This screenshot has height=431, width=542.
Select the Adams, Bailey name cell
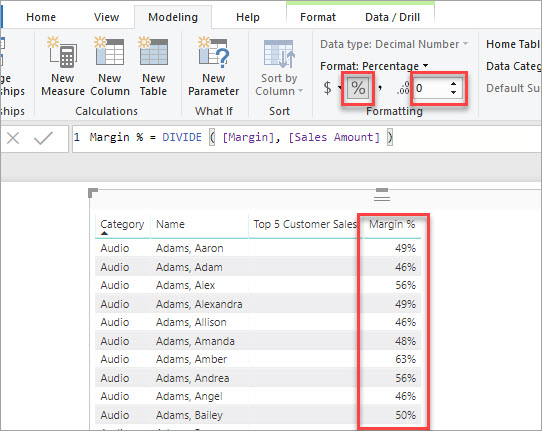(x=189, y=415)
